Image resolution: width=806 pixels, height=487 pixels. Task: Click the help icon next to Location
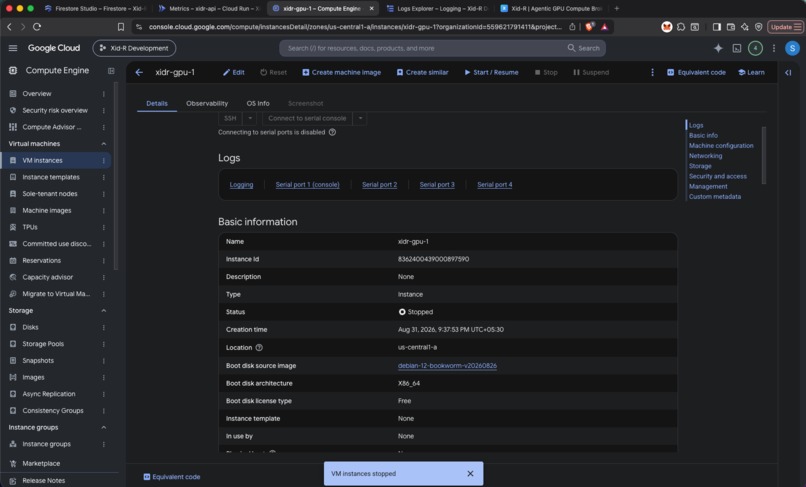(x=259, y=348)
